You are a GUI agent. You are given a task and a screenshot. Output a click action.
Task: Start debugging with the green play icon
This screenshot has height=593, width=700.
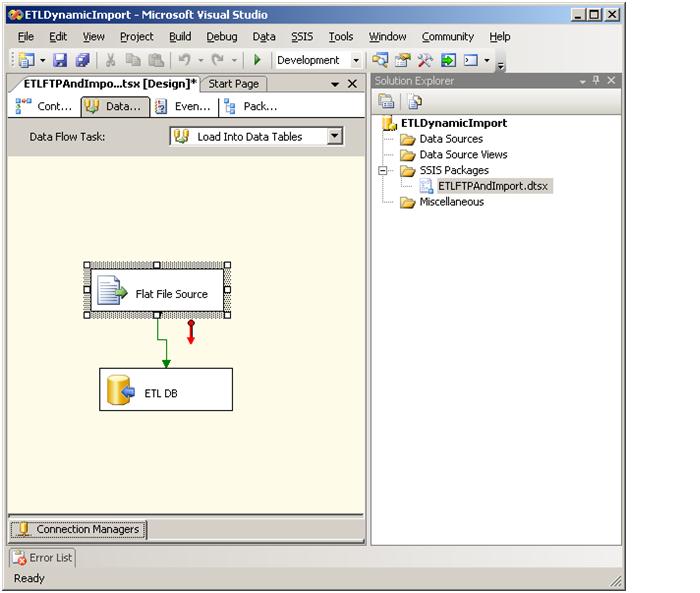257,60
